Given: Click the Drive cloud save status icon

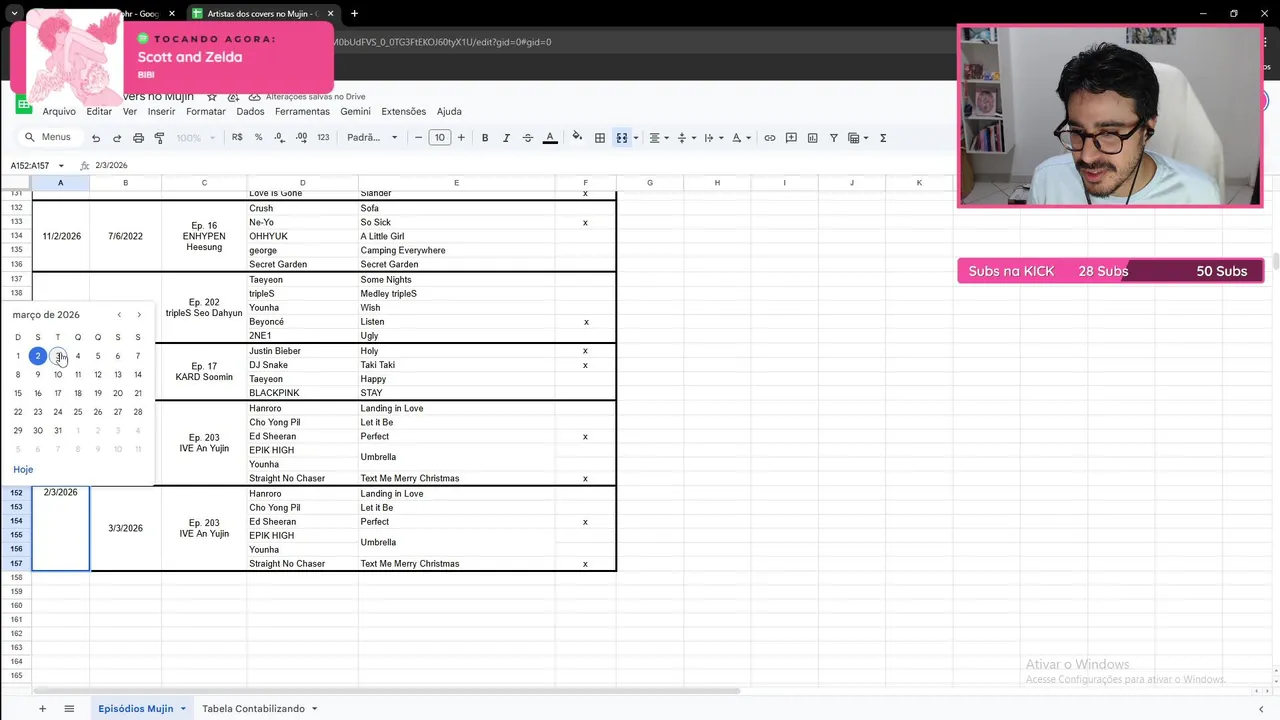Looking at the screenshot, I should click(254, 96).
